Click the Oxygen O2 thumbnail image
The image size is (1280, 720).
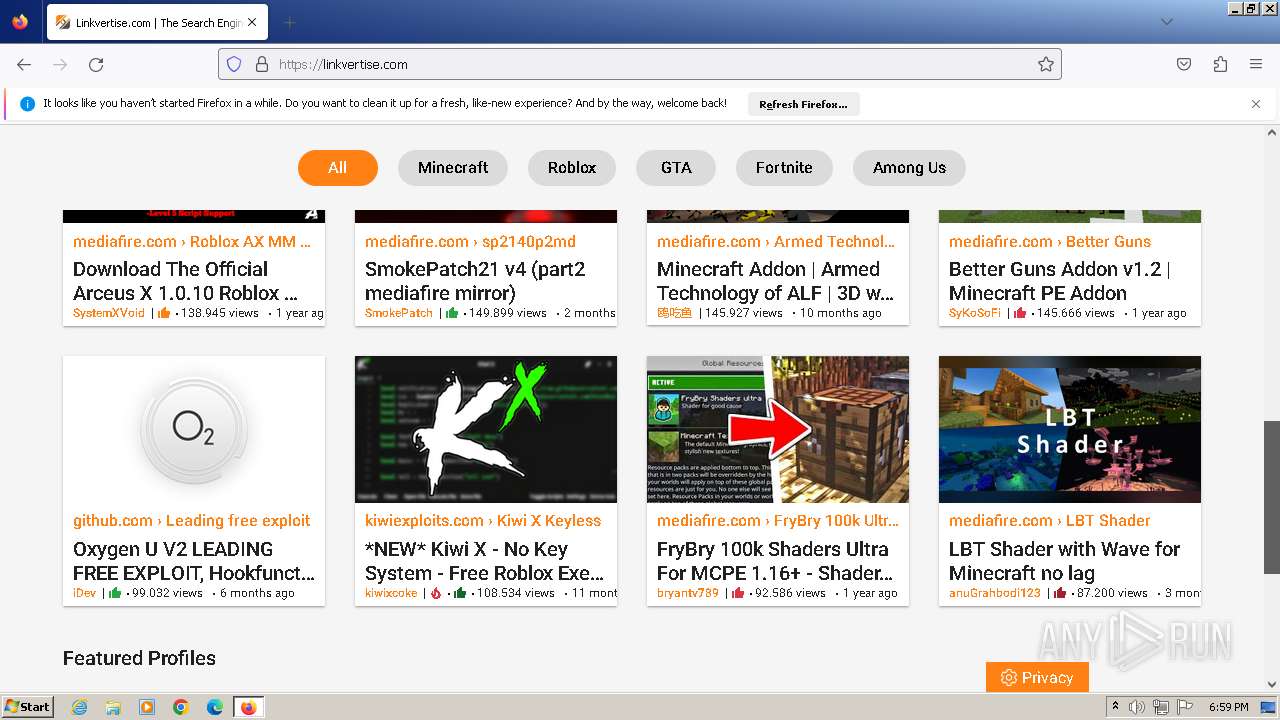(194, 429)
